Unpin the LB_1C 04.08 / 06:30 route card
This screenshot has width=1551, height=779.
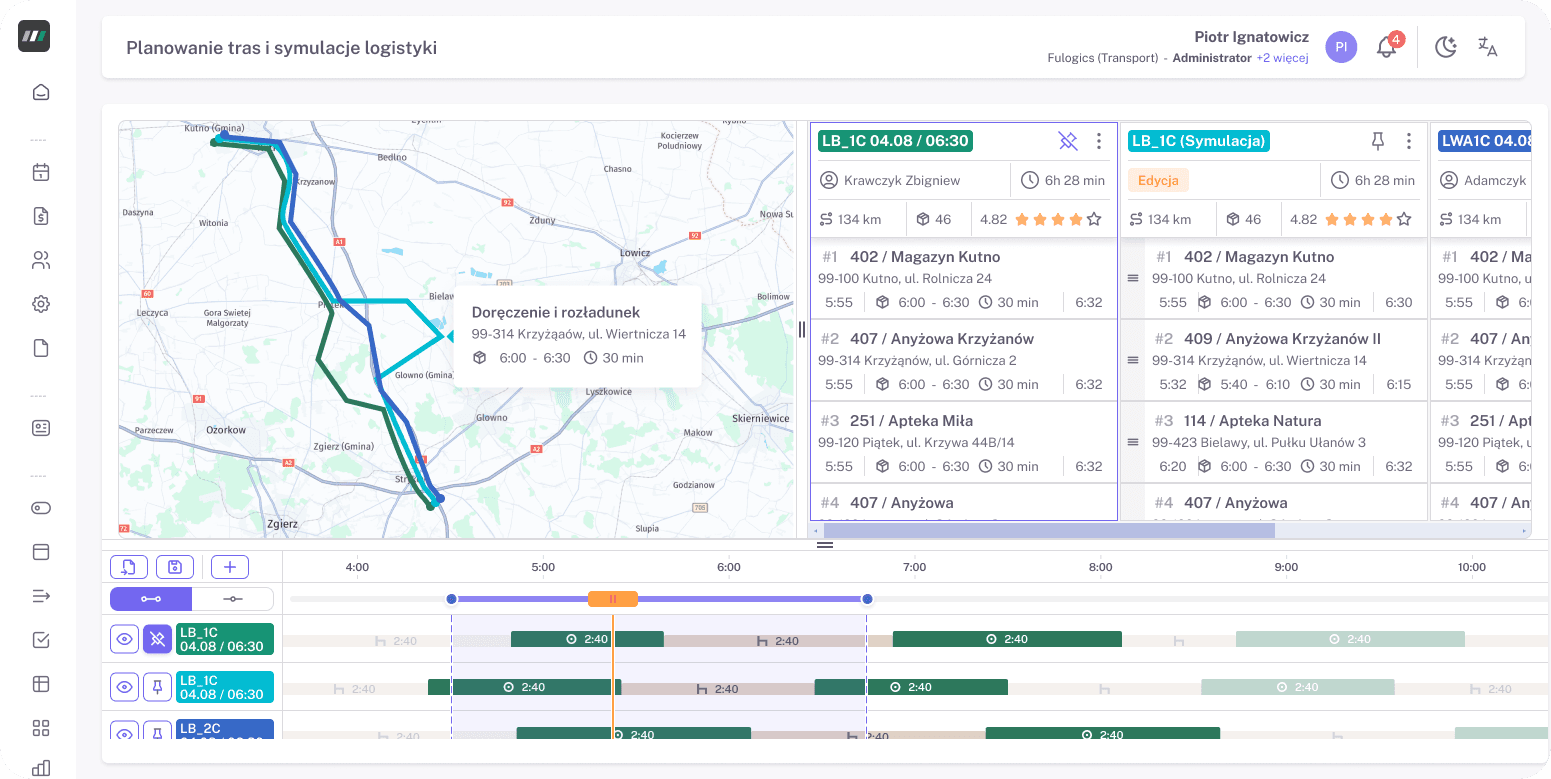[1068, 141]
